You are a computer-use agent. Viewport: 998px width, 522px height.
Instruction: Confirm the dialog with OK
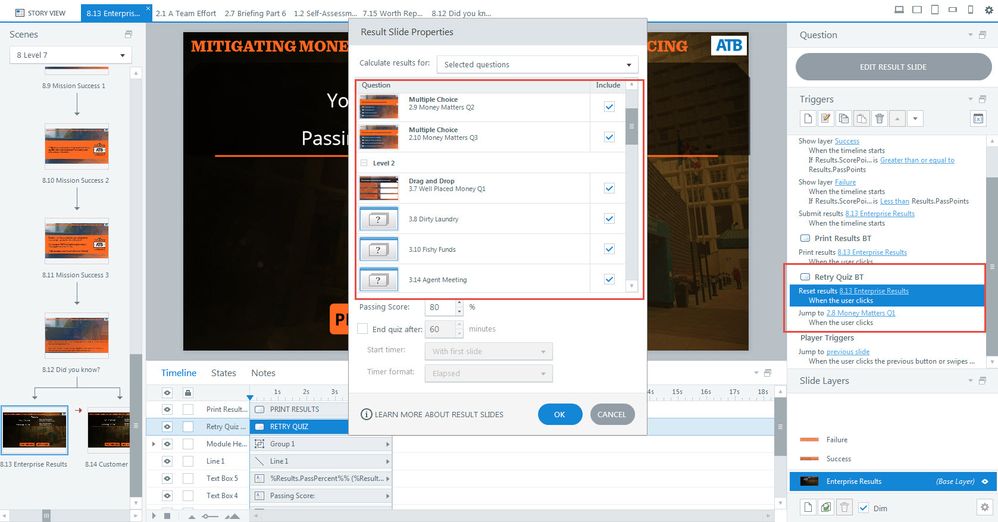(559, 414)
